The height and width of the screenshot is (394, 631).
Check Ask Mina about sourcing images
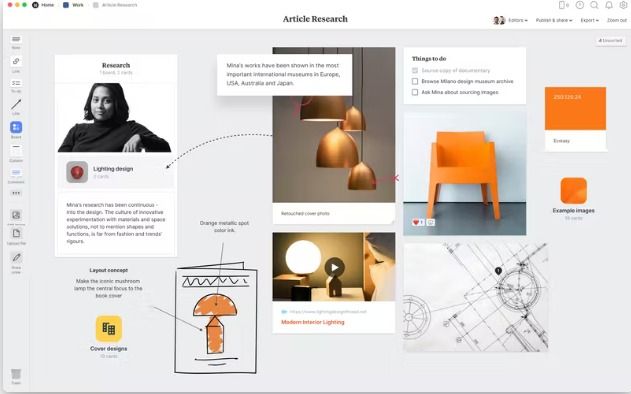click(x=415, y=92)
